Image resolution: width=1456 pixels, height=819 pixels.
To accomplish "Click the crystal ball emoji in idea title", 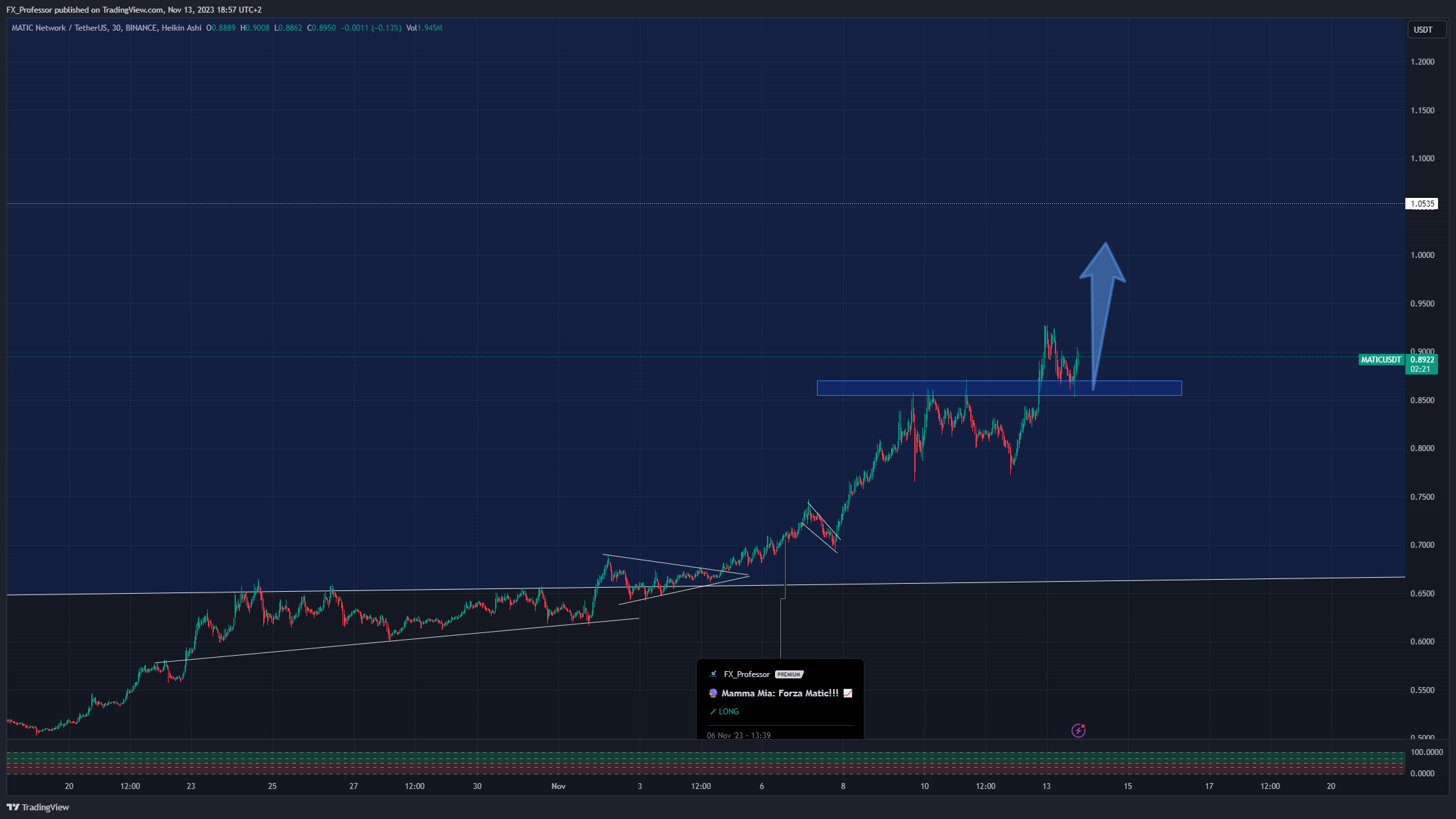I will tap(713, 693).
